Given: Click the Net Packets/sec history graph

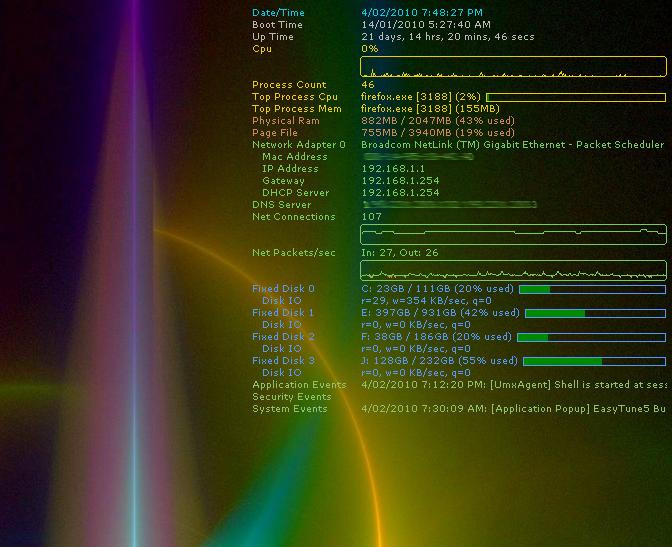Looking at the screenshot, I should [513, 270].
